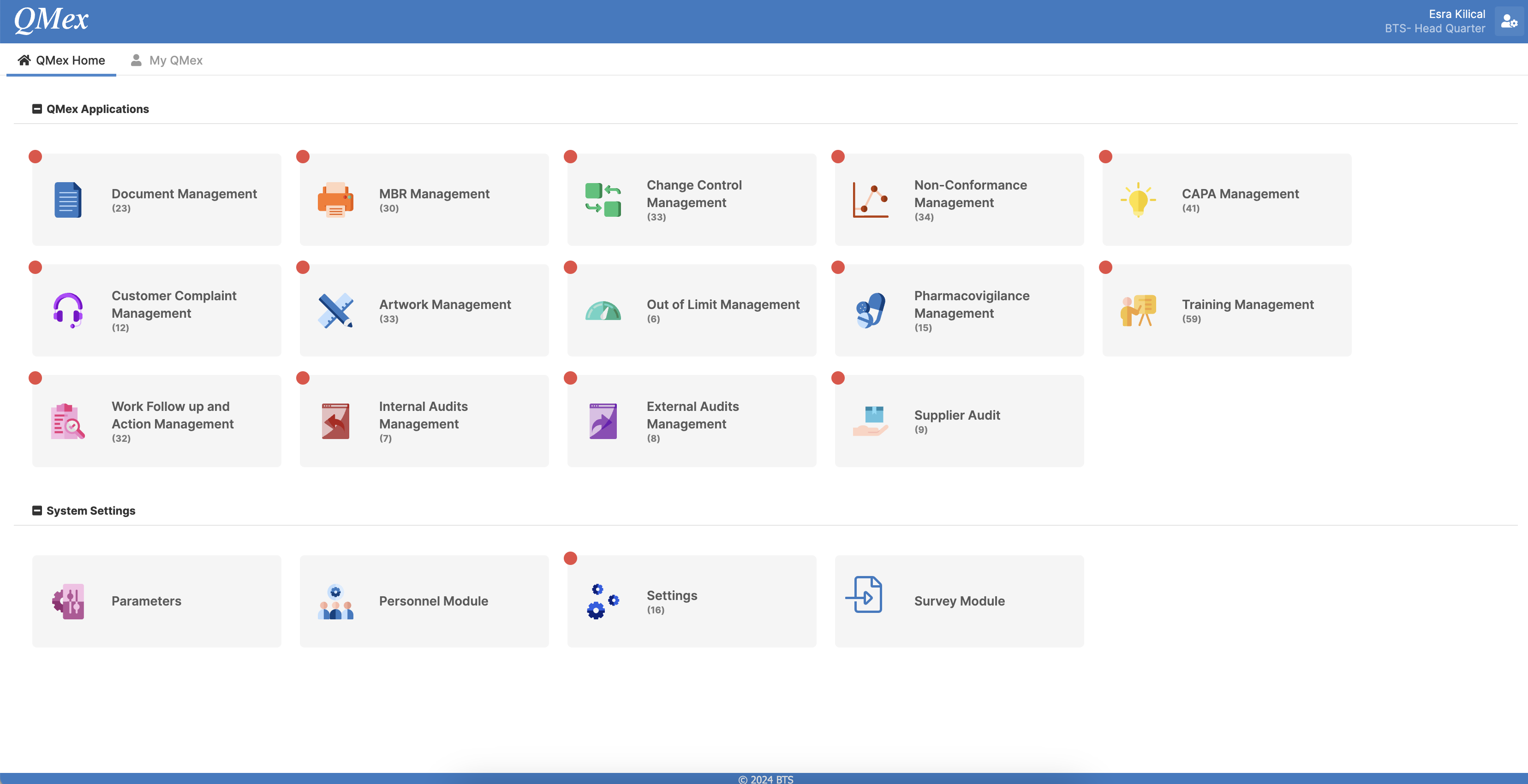
Task: Open the CAPA Management lightbulb icon
Action: (x=1138, y=200)
